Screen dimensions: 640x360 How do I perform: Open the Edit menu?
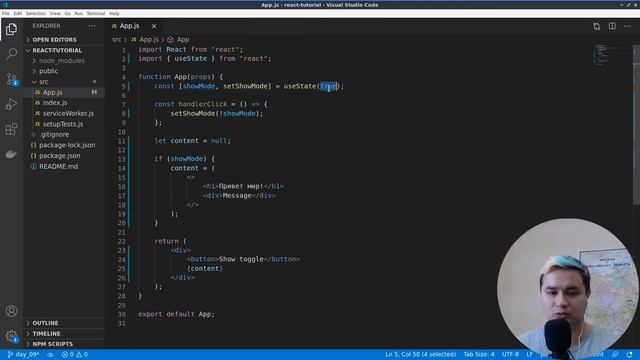(x=18, y=13)
